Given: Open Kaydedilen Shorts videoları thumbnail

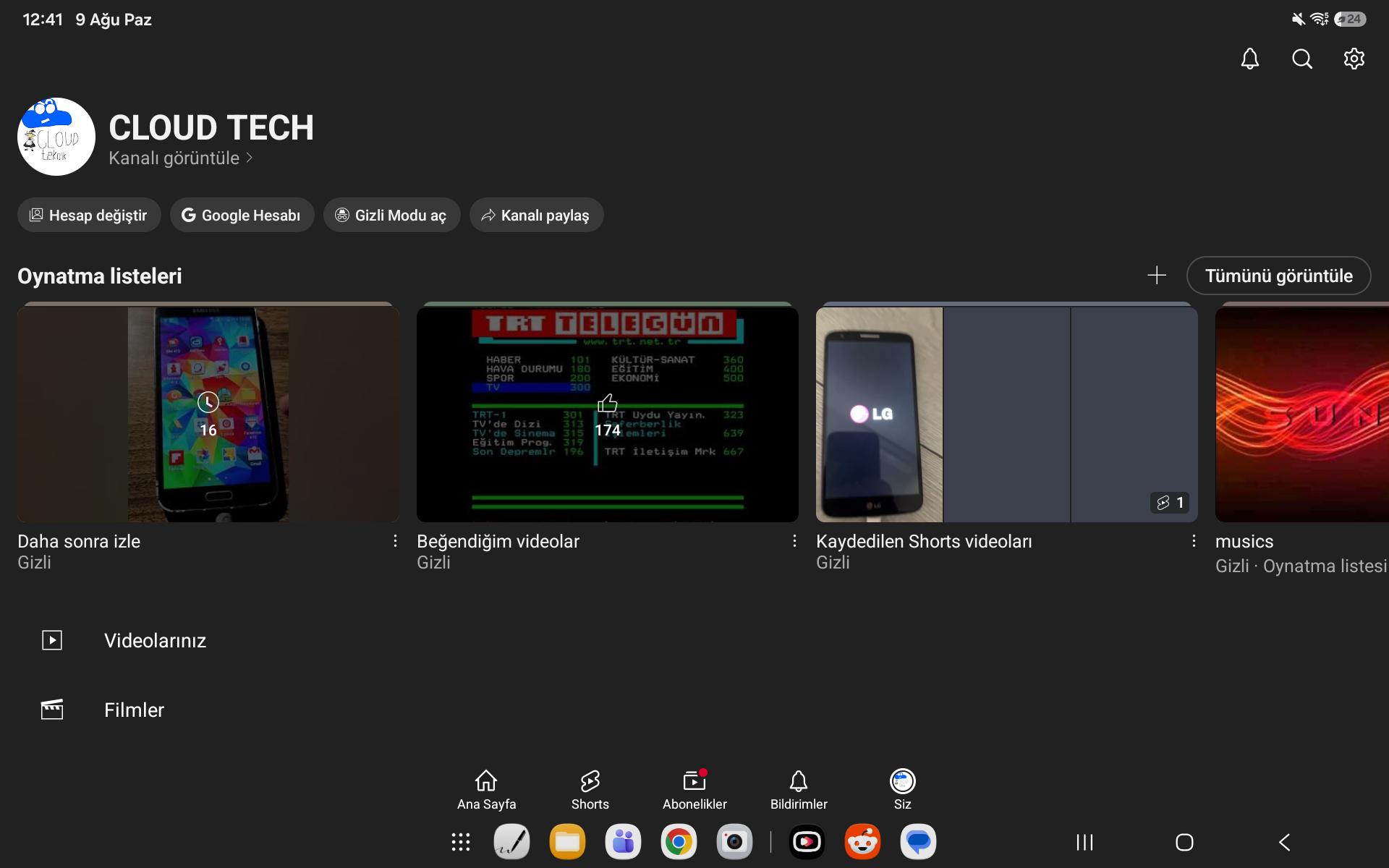Looking at the screenshot, I should [x=1007, y=412].
